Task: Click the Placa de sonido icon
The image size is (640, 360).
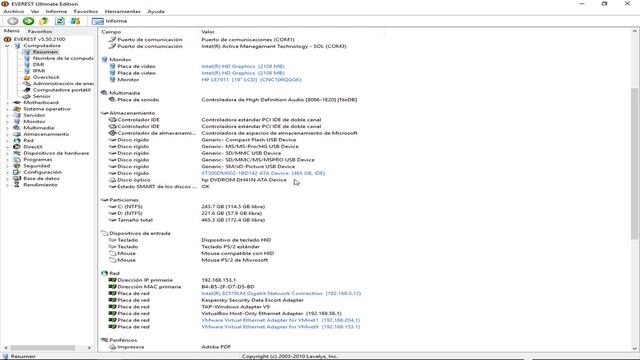Action: (x=112, y=100)
